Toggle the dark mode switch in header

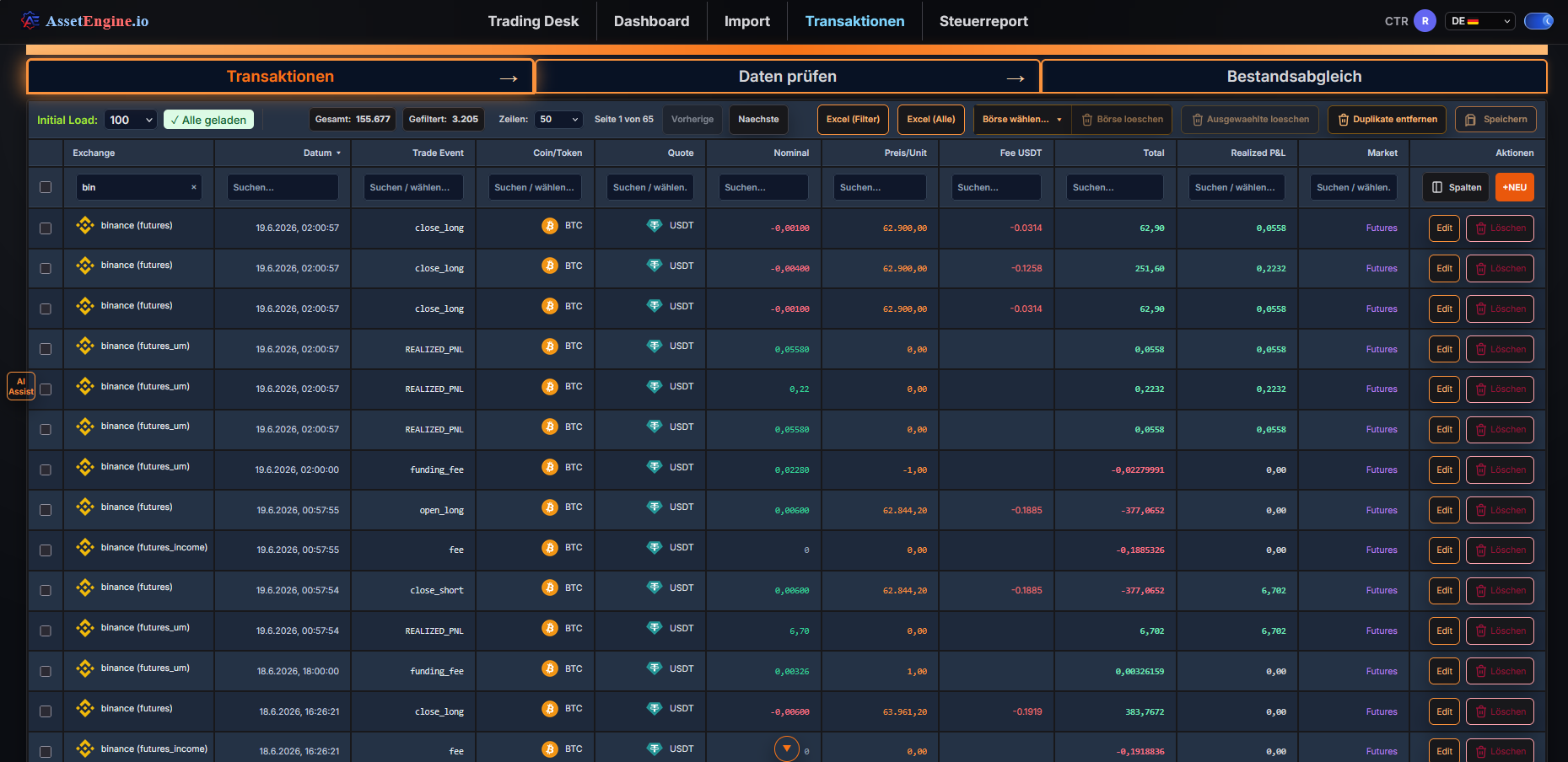[x=1538, y=21]
